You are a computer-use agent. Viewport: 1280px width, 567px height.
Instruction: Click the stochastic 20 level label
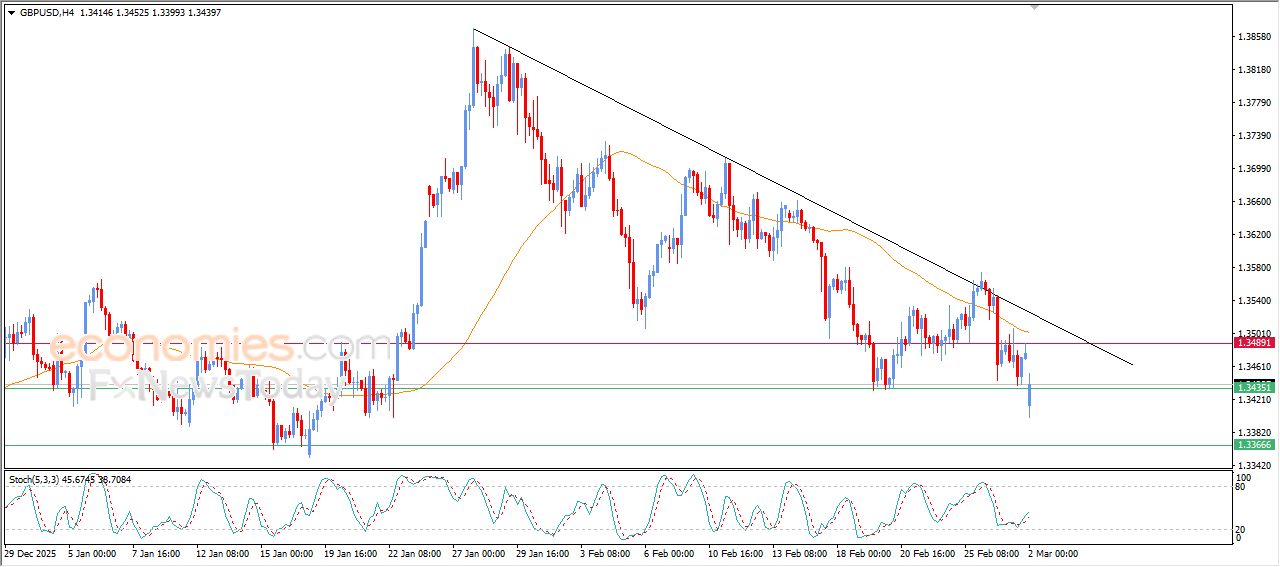tap(1242, 529)
